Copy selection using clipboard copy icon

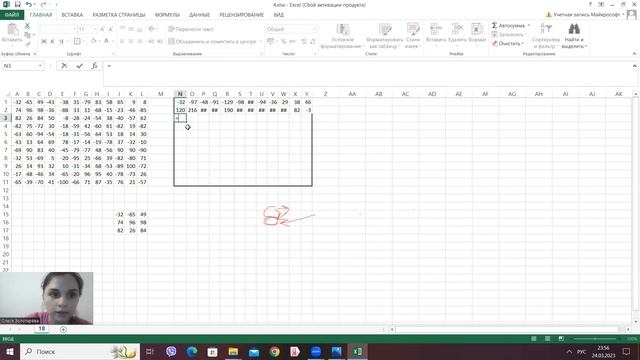point(27,35)
